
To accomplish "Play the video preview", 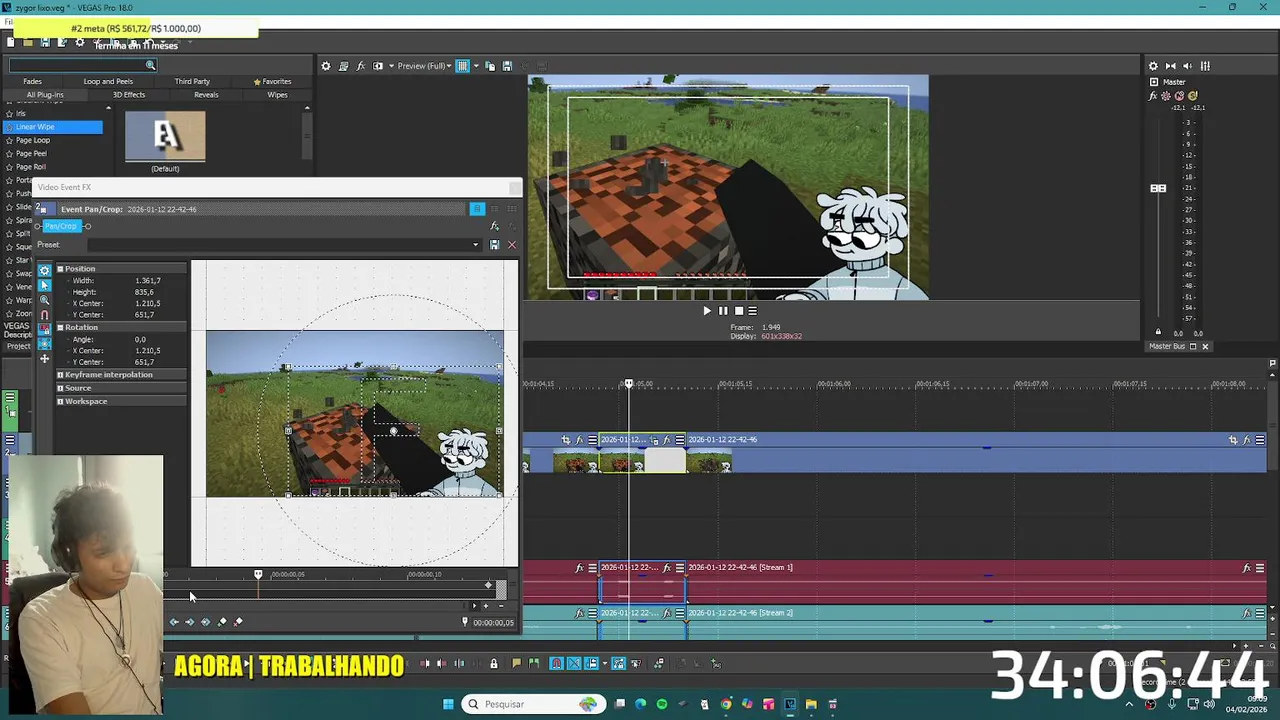I will coord(707,310).
